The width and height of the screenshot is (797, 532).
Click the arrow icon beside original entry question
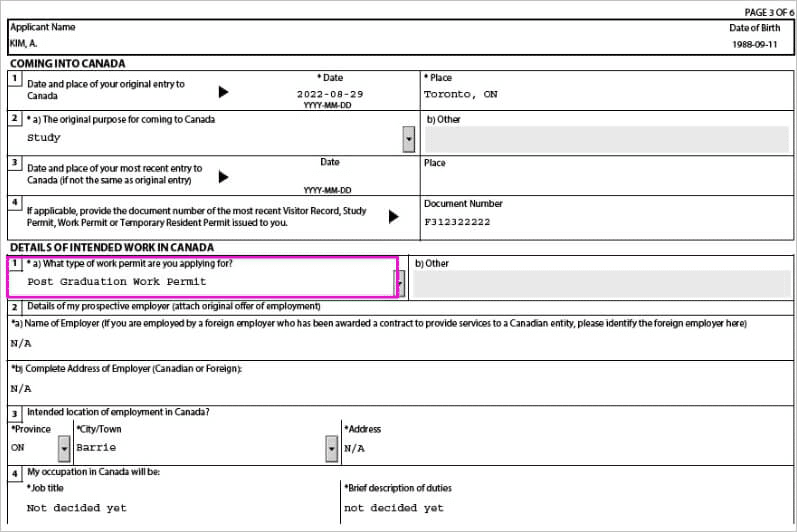point(223,91)
